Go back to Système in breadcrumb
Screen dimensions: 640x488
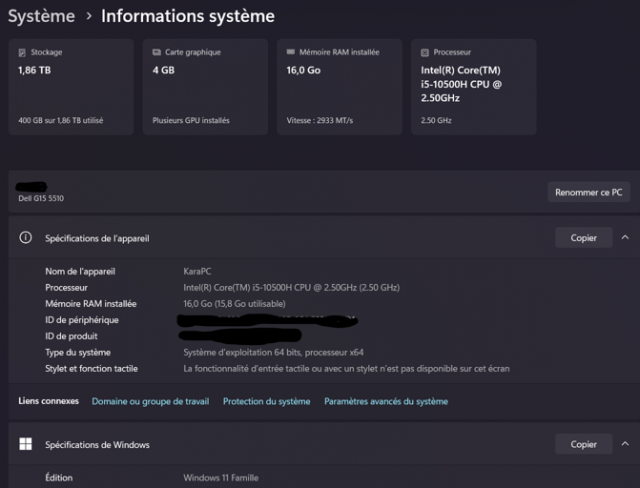pos(41,16)
